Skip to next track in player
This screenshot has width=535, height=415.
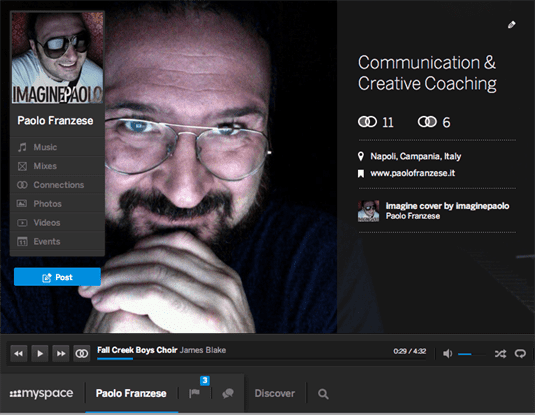pyautogui.click(x=61, y=353)
